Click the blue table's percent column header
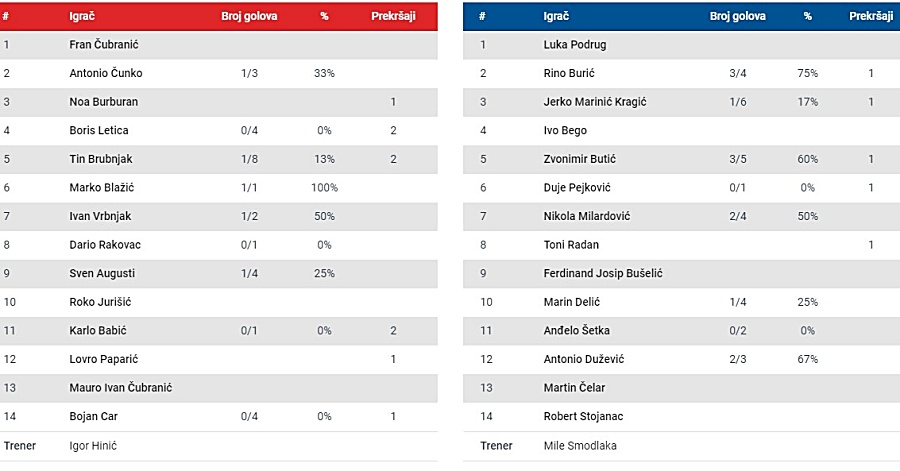Viewport: 900px width, 471px height. tap(808, 16)
